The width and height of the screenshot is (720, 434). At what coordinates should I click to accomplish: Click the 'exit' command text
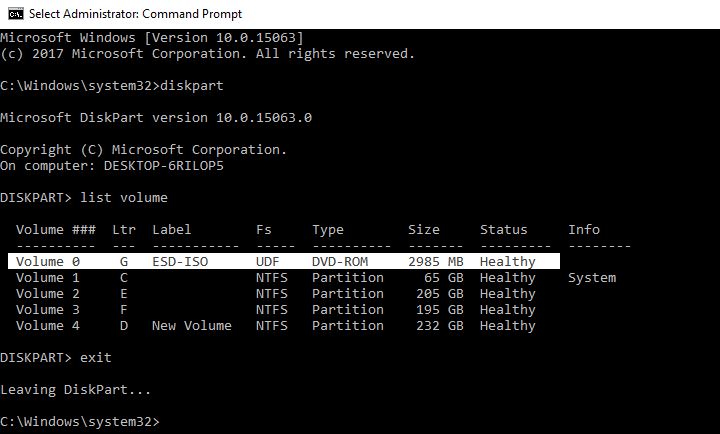(x=96, y=357)
